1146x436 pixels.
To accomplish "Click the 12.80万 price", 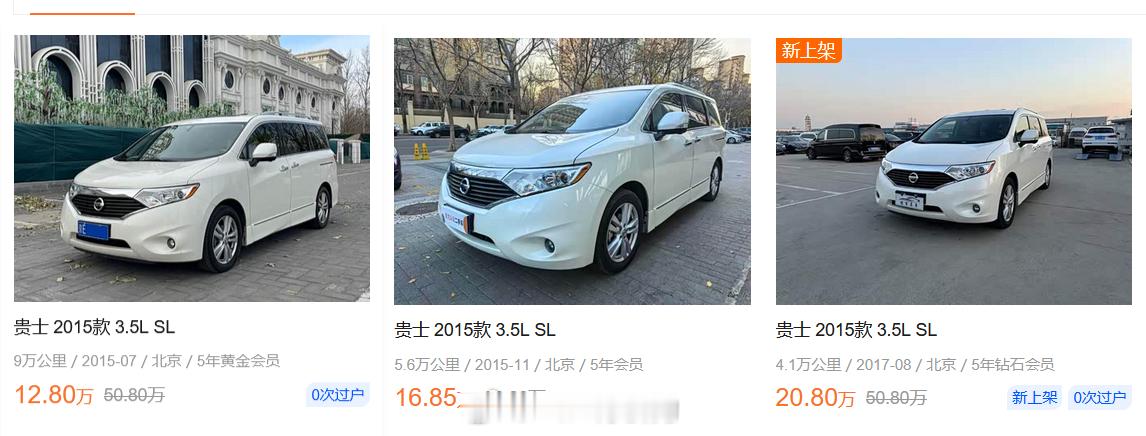I will [x=54, y=395].
